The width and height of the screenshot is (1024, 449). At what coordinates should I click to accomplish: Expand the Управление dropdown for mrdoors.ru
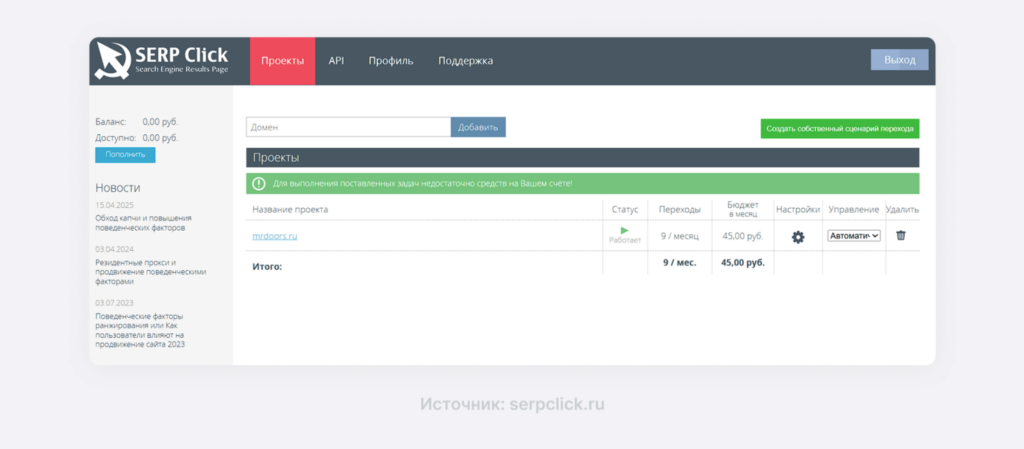tap(853, 236)
